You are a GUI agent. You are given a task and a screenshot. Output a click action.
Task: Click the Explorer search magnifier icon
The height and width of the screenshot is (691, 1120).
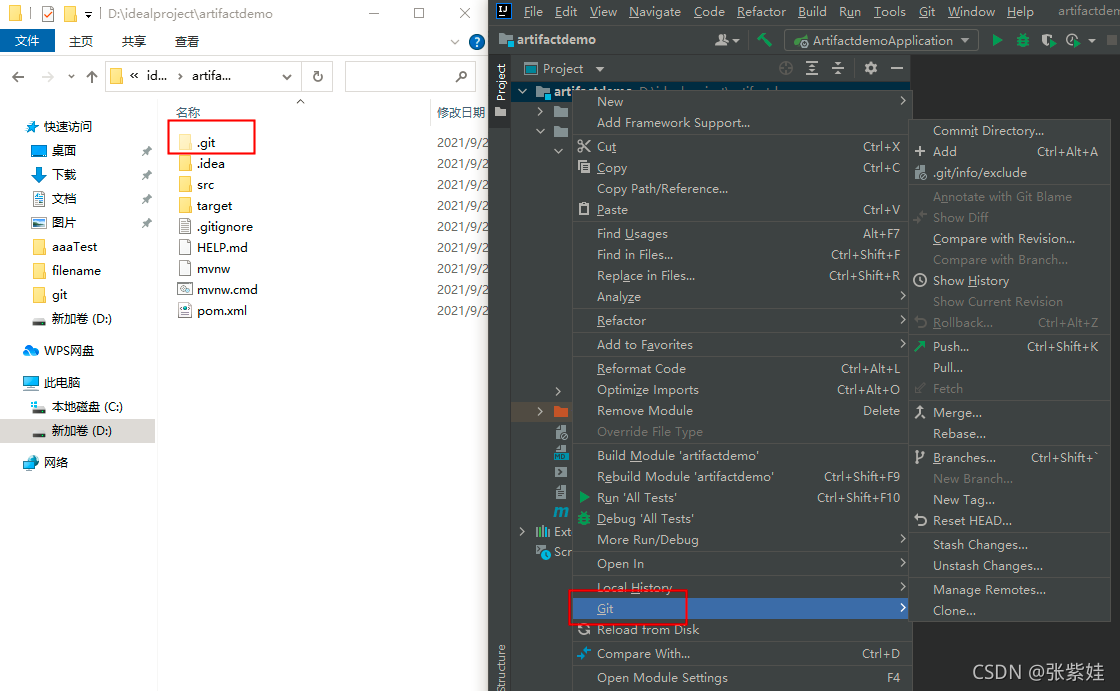click(x=461, y=76)
